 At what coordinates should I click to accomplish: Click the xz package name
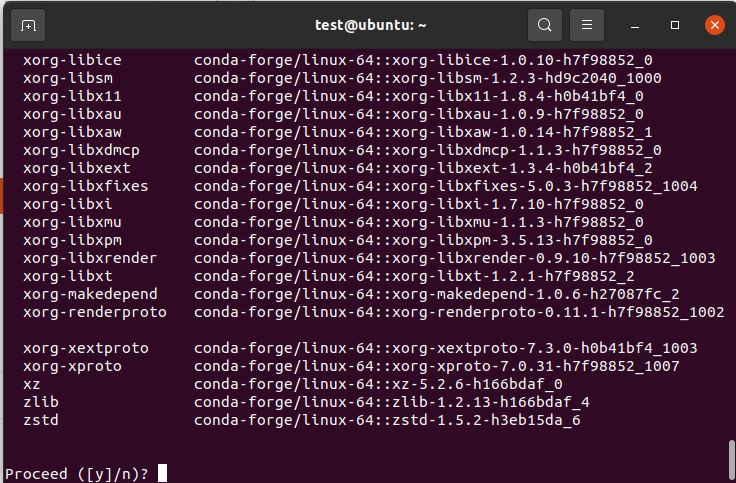coord(31,384)
